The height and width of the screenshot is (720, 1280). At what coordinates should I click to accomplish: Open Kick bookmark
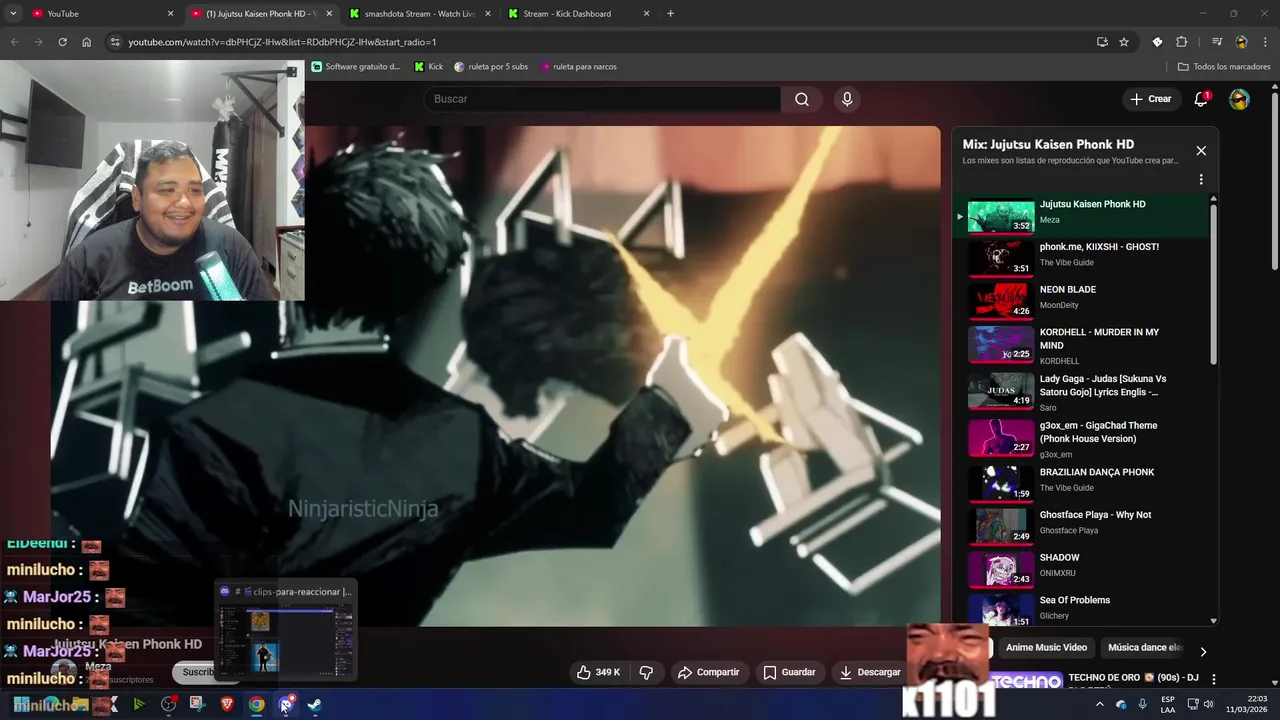pos(428,67)
